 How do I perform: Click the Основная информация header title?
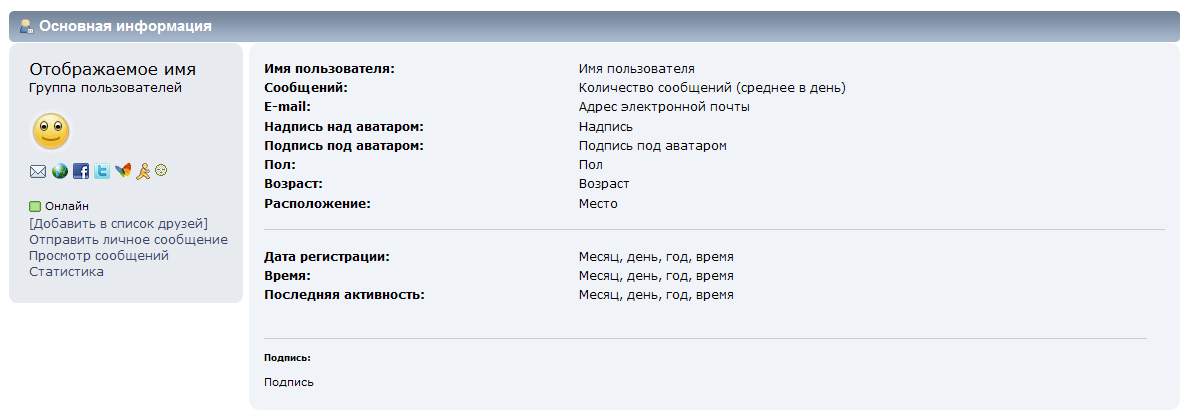(125, 26)
